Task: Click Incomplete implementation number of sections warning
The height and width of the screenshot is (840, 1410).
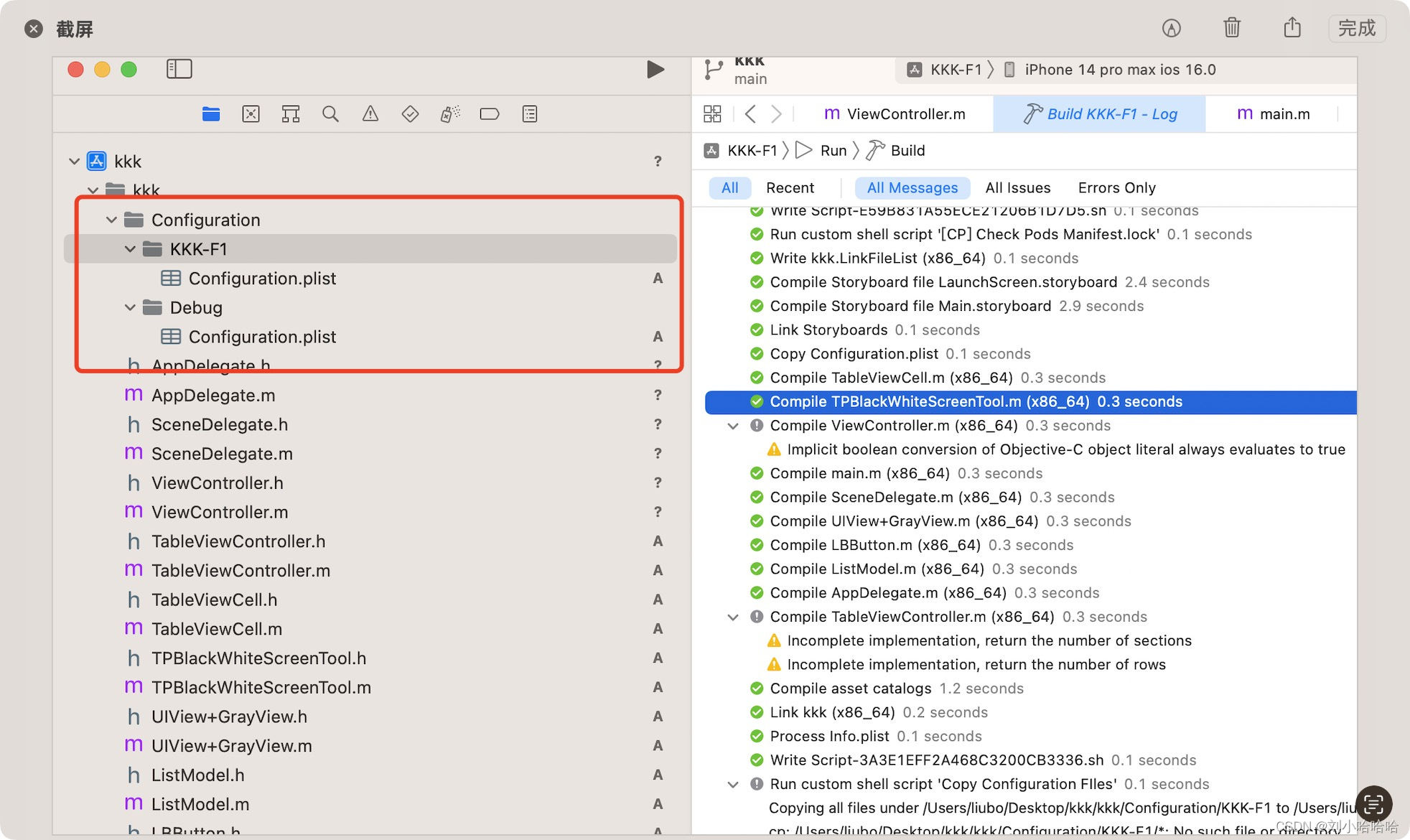Action: (x=989, y=640)
